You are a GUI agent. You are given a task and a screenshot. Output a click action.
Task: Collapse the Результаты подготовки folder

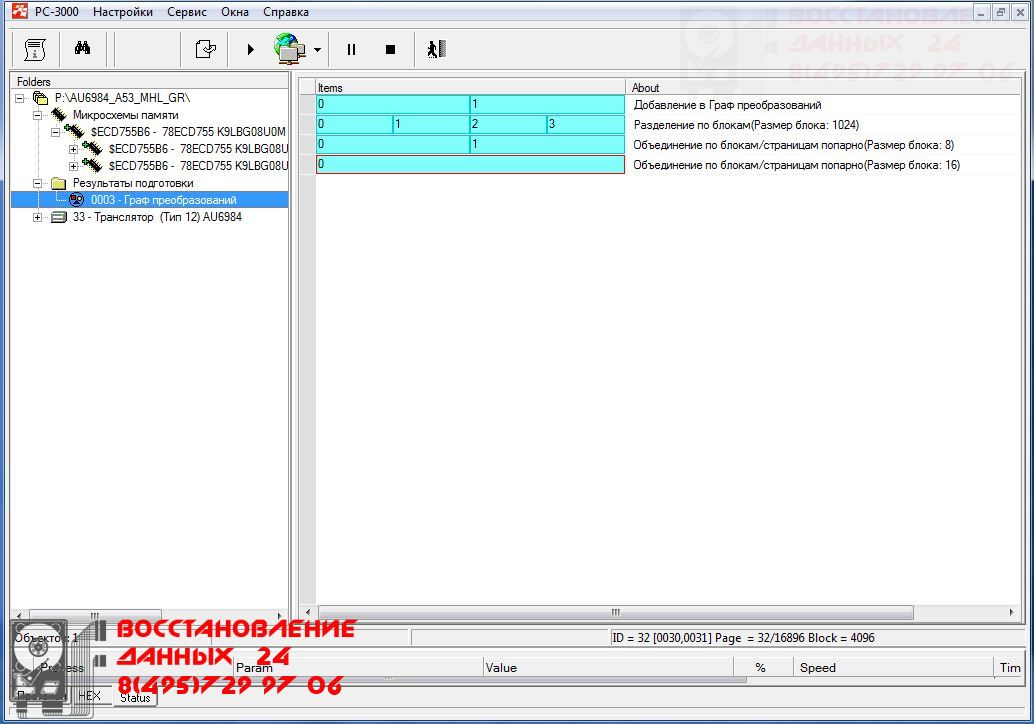pos(38,183)
